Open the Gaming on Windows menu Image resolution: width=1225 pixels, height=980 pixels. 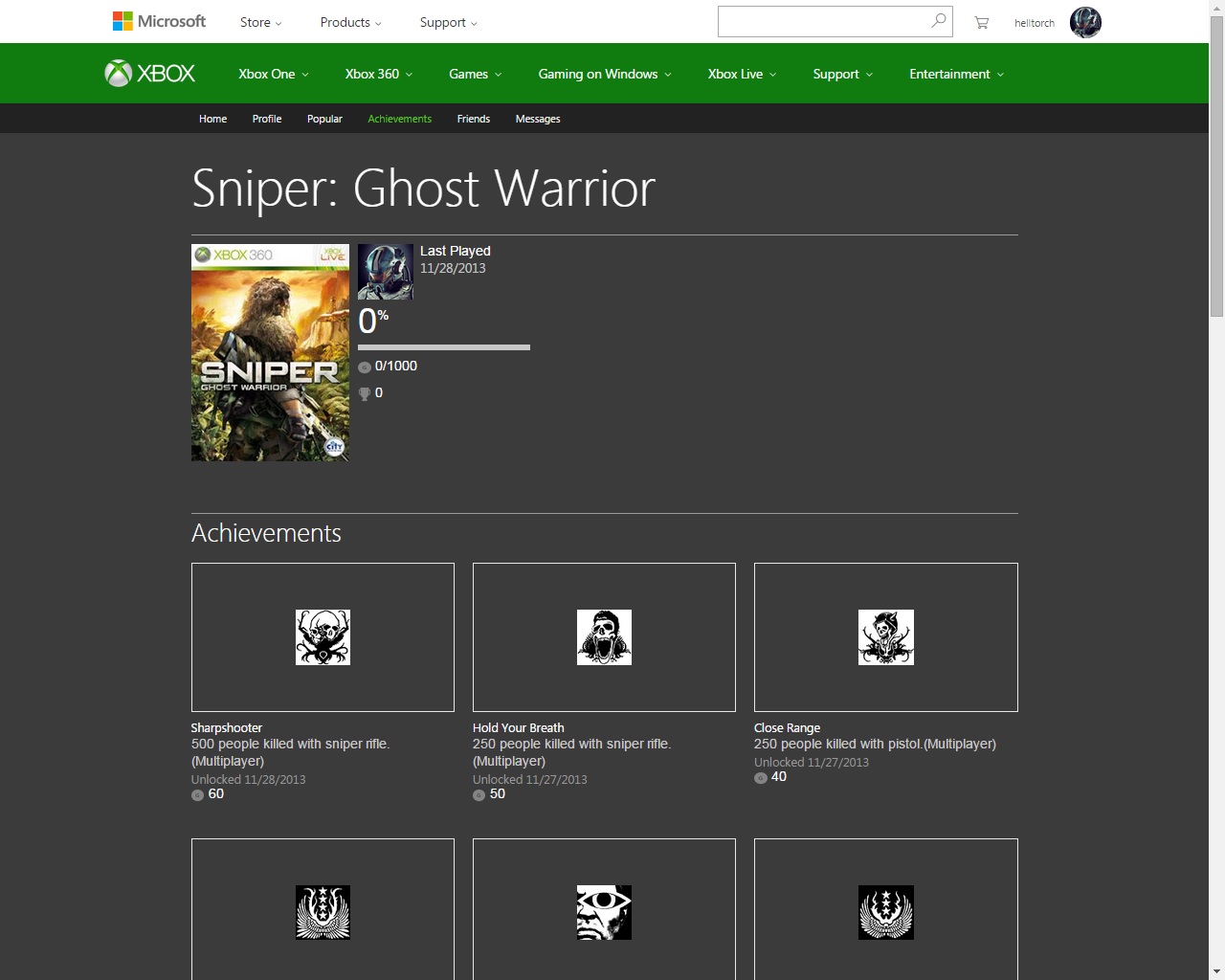[x=605, y=74]
